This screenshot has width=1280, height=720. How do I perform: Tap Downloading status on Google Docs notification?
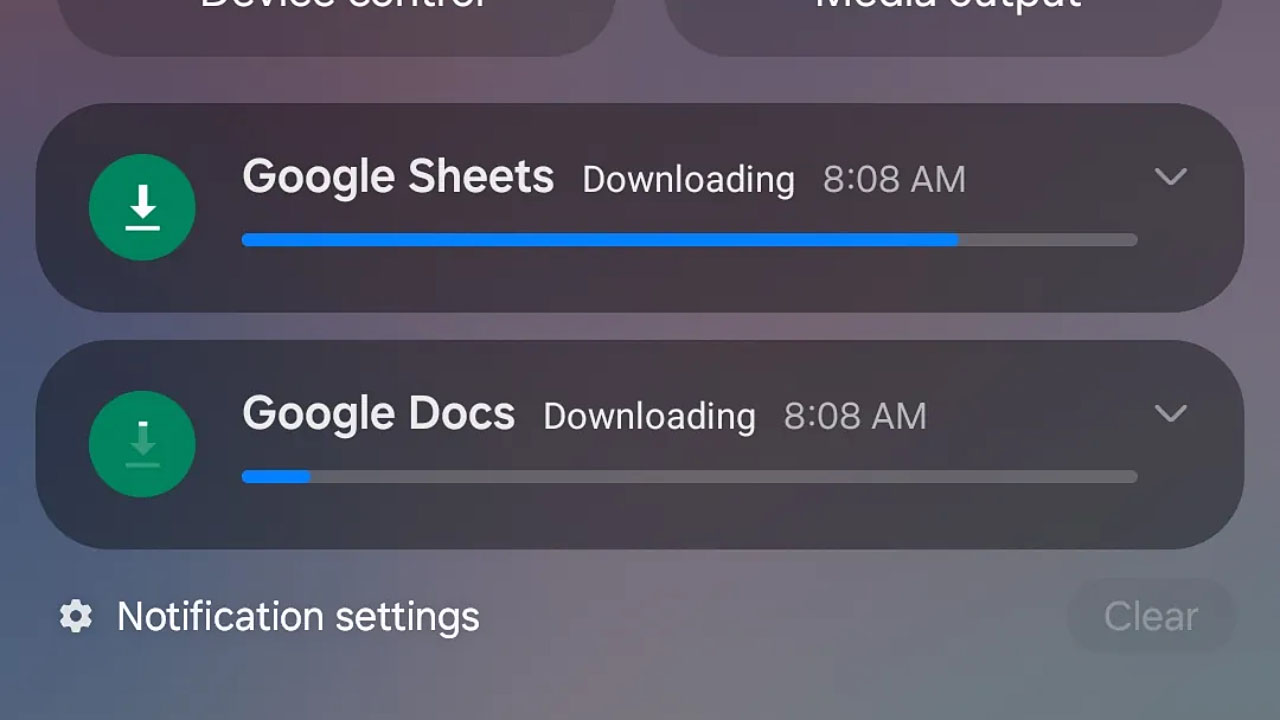[649, 417]
